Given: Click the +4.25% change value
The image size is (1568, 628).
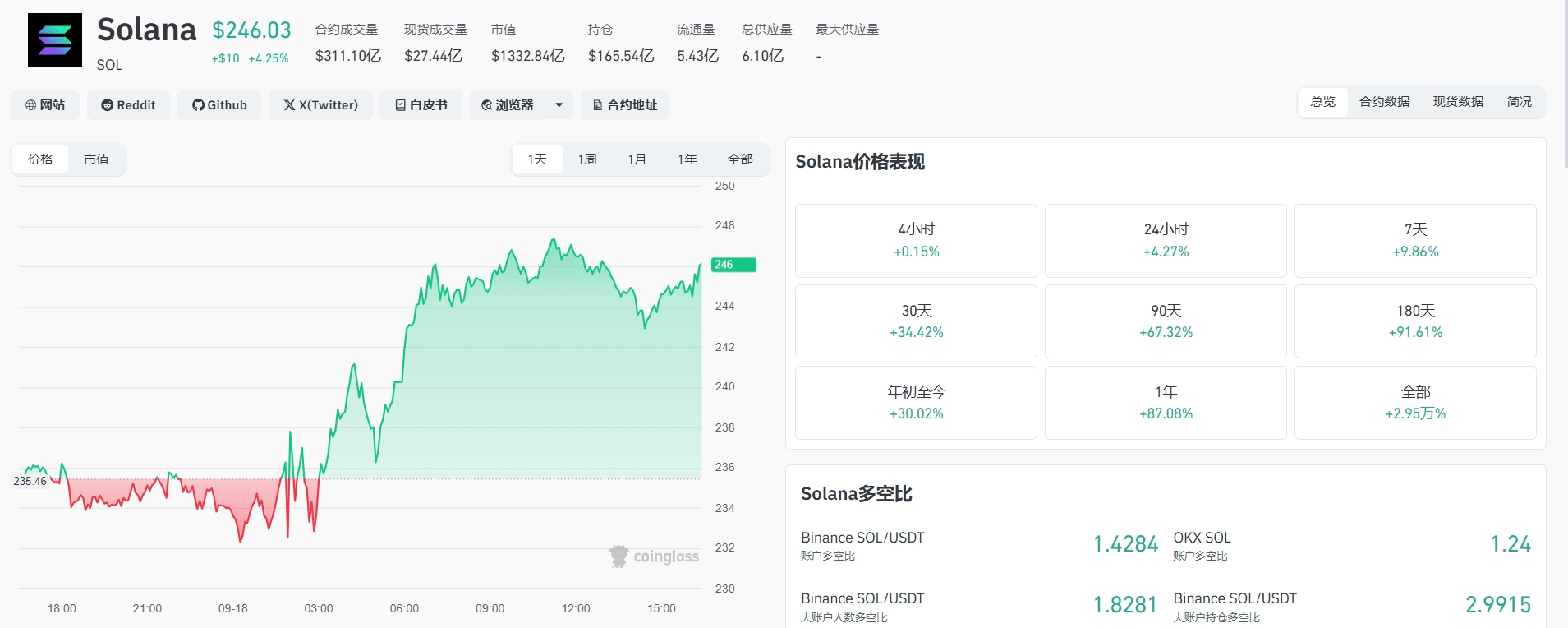Looking at the screenshot, I should click(269, 58).
